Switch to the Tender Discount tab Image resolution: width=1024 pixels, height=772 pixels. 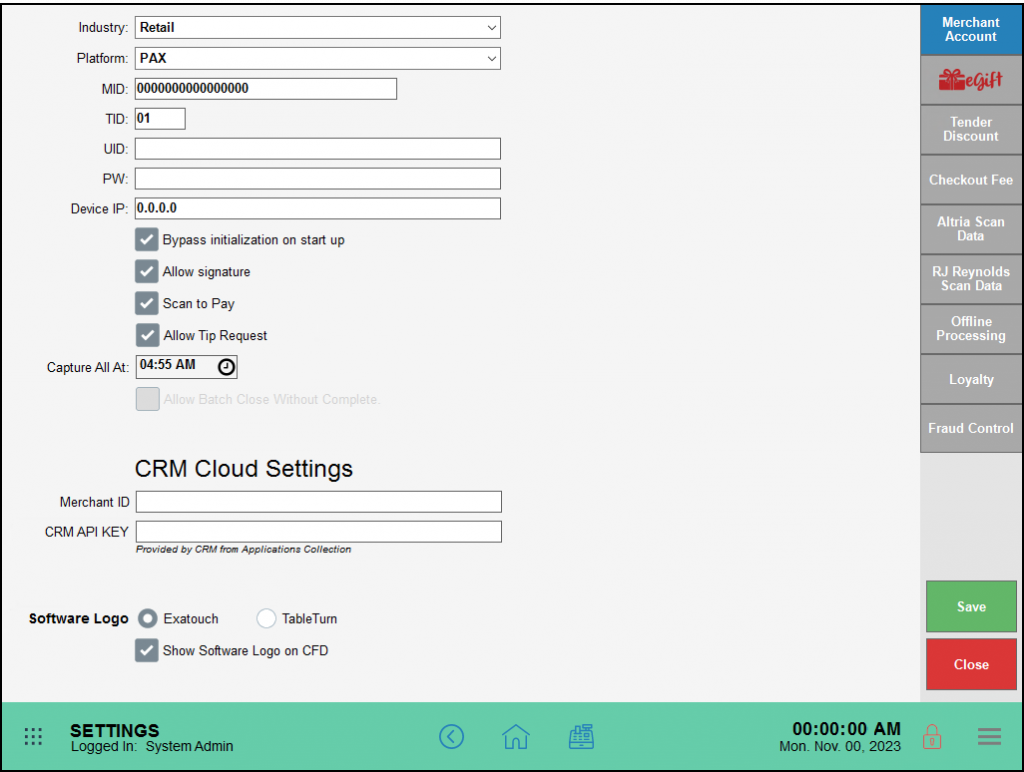970,129
